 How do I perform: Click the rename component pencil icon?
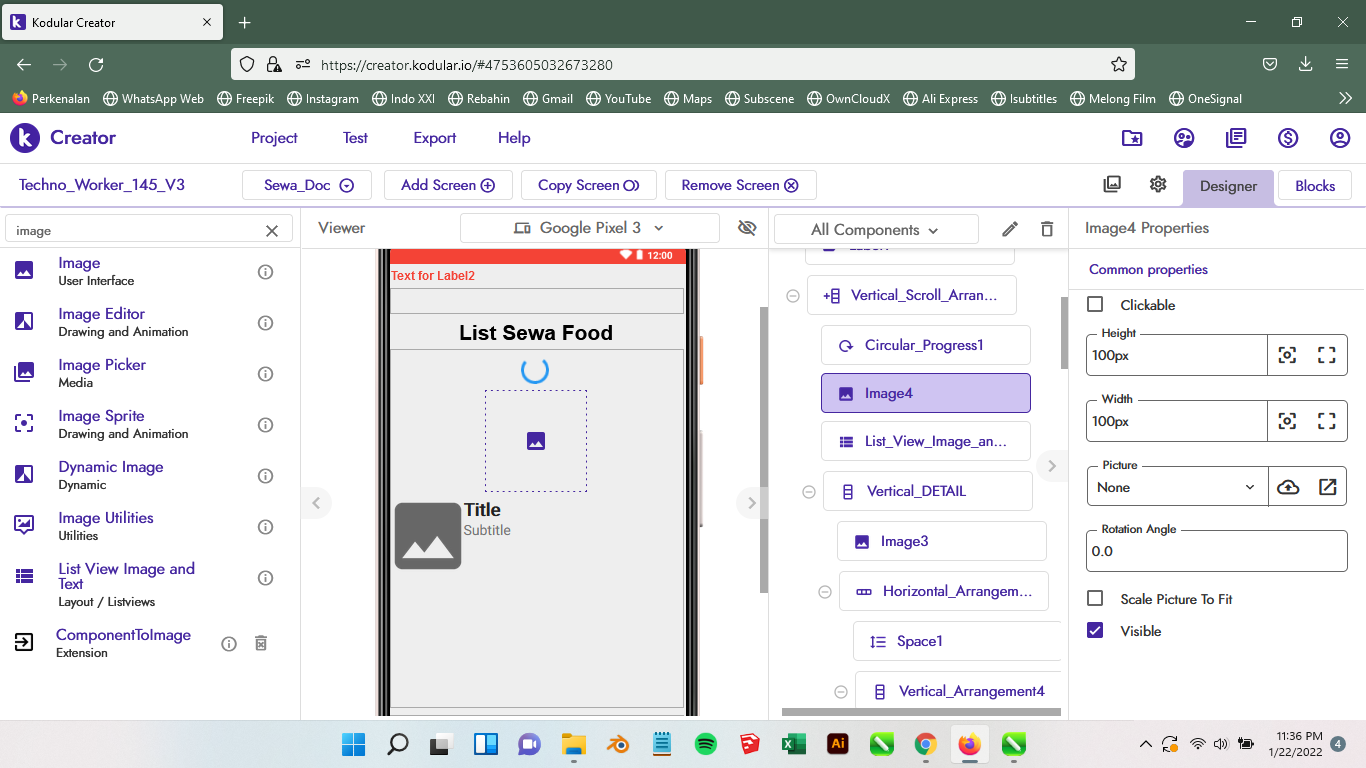pyautogui.click(x=1010, y=229)
